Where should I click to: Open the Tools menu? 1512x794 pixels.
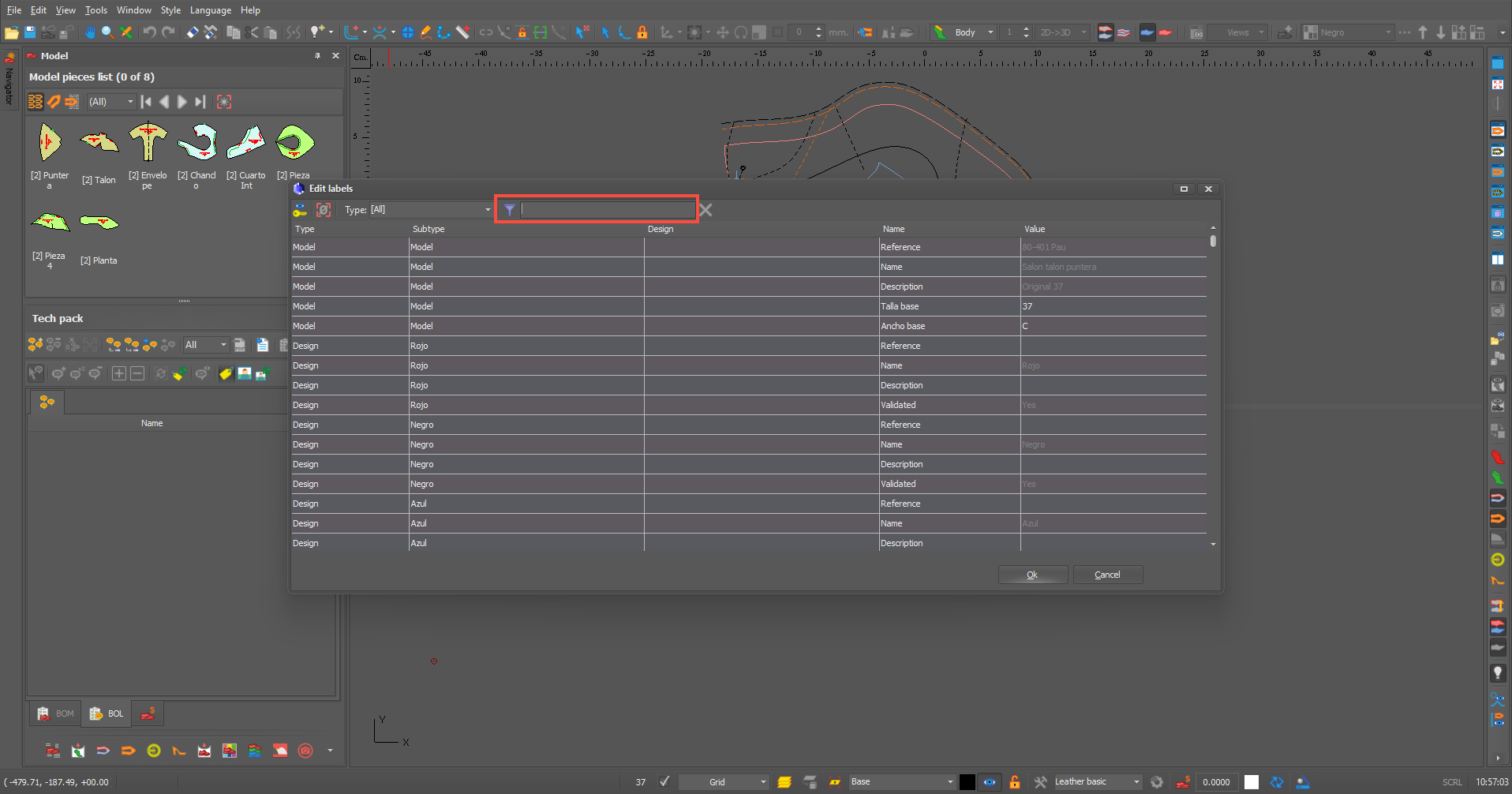point(95,10)
